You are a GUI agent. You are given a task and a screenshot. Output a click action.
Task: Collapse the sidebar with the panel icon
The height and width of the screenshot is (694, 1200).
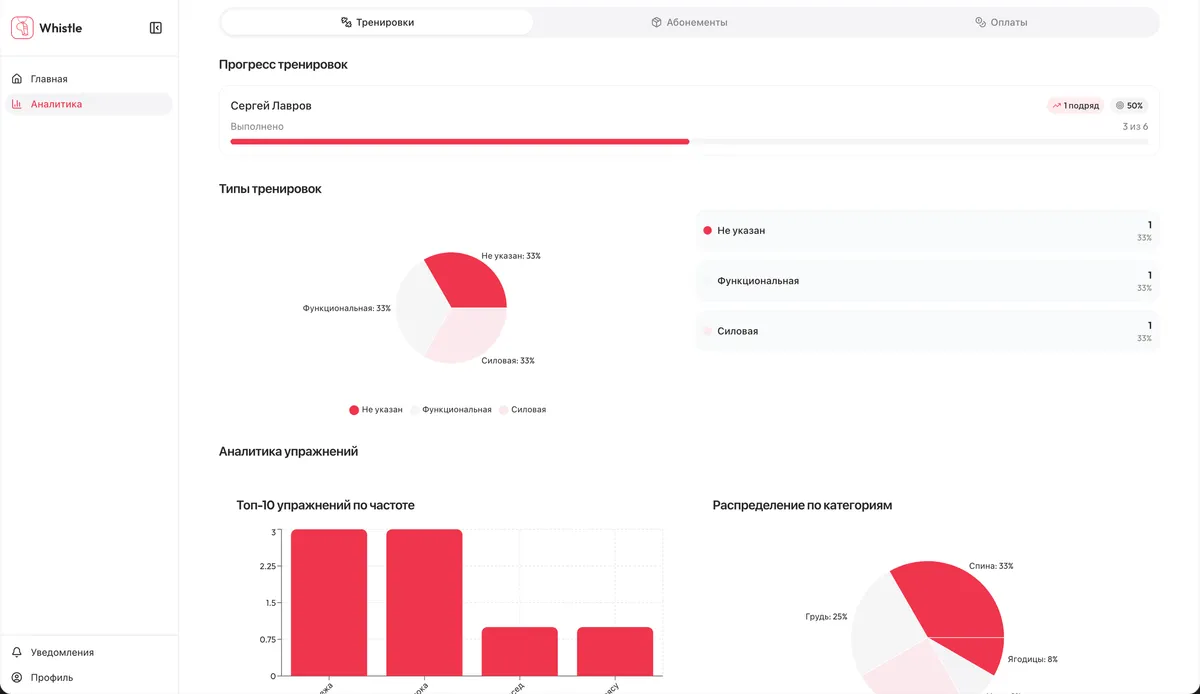point(156,28)
